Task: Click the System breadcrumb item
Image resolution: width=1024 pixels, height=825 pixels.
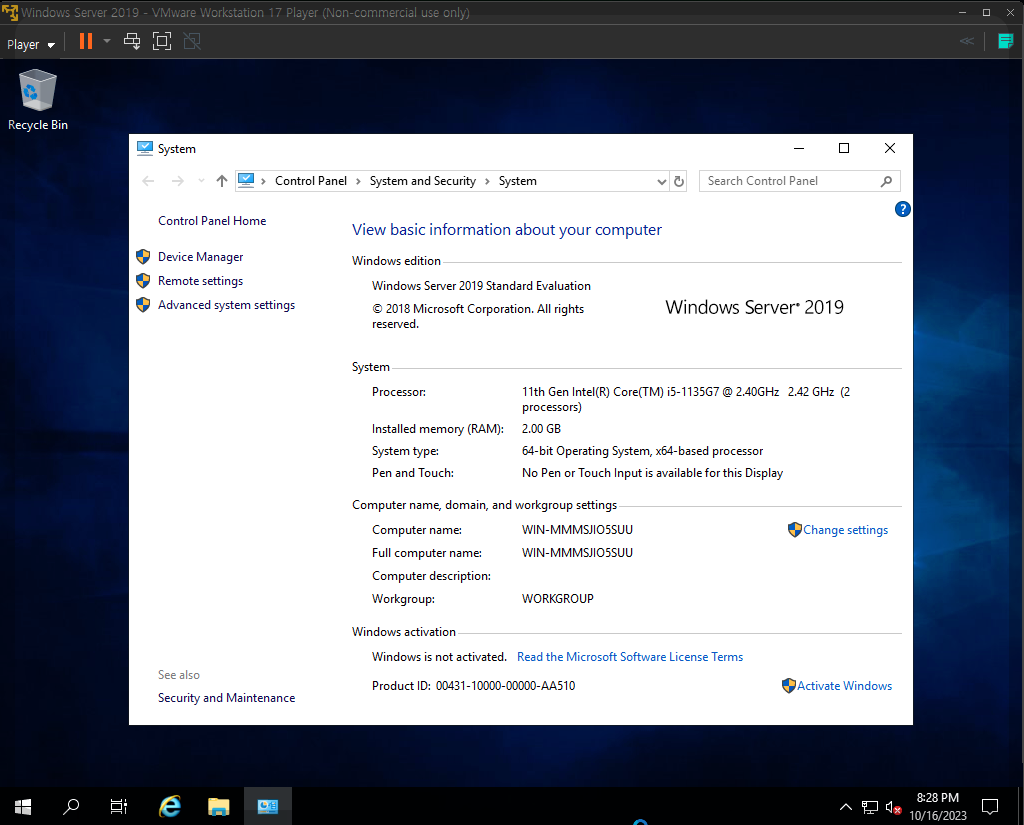Action: click(517, 181)
